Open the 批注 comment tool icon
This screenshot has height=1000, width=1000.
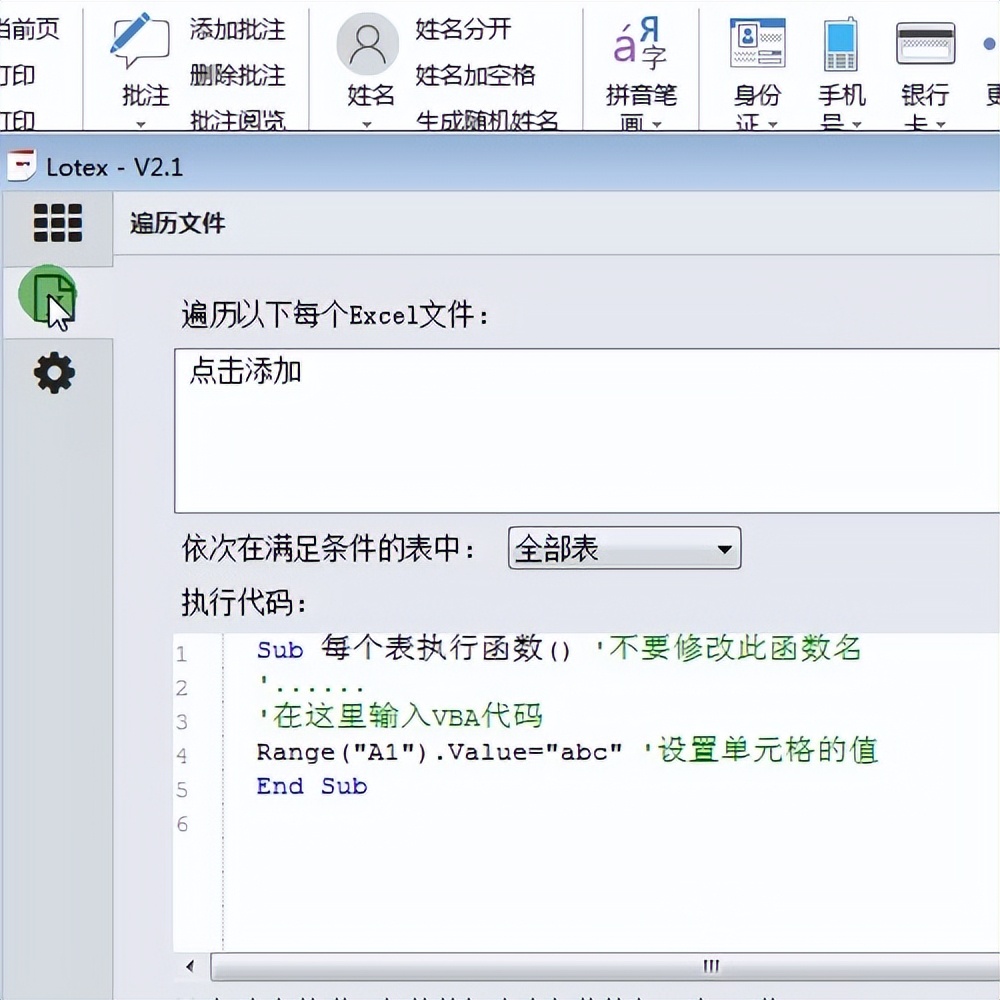(140, 41)
